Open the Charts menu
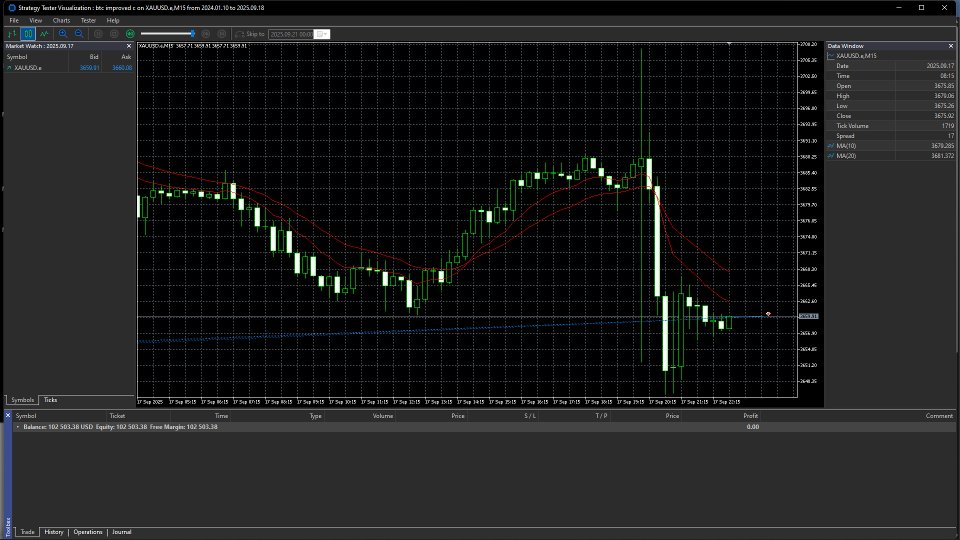The height and width of the screenshot is (540, 960). click(61, 20)
